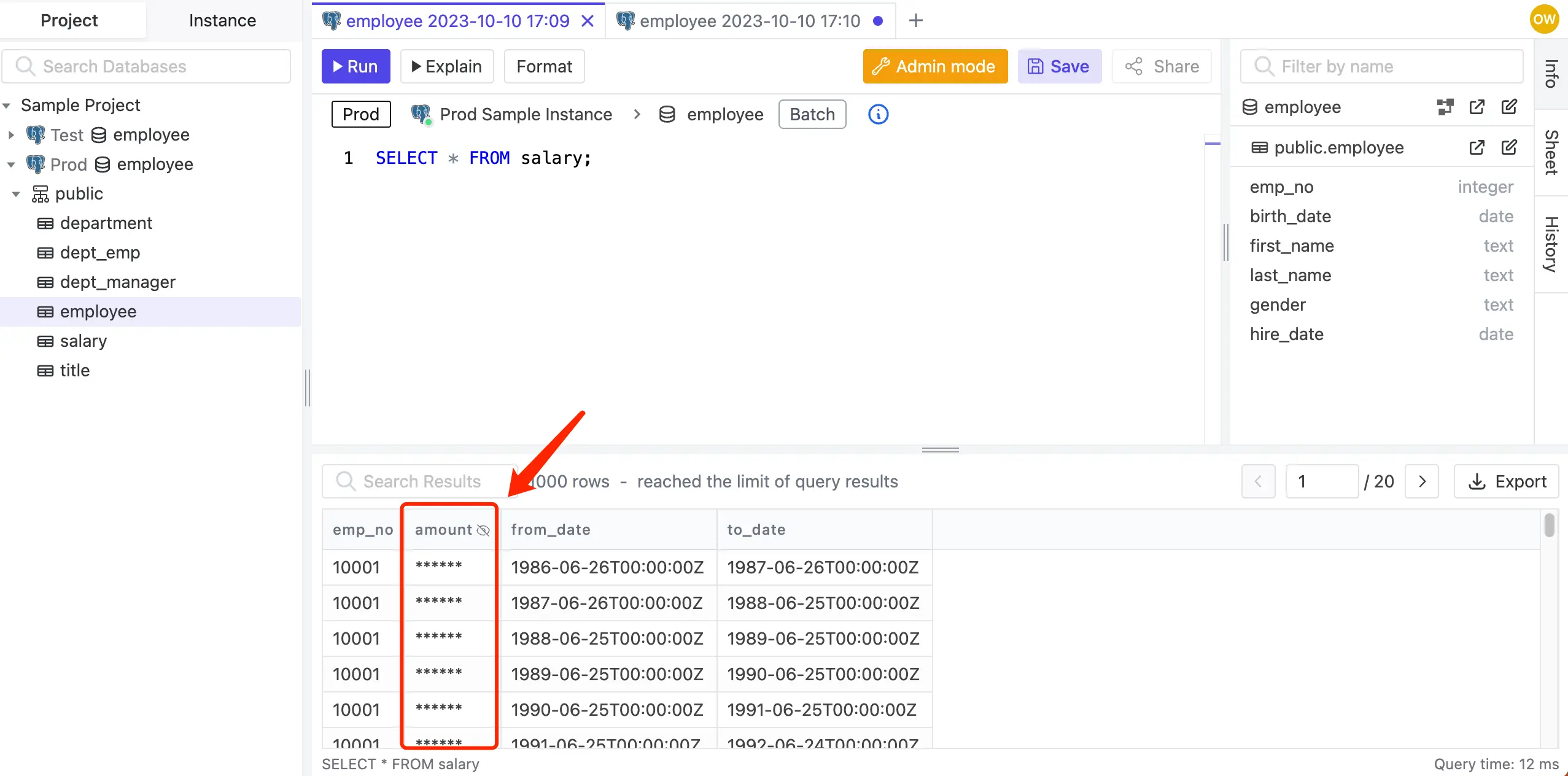This screenshot has width=1568, height=776.
Task: Collapse the public schema node
Action: (15, 193)
